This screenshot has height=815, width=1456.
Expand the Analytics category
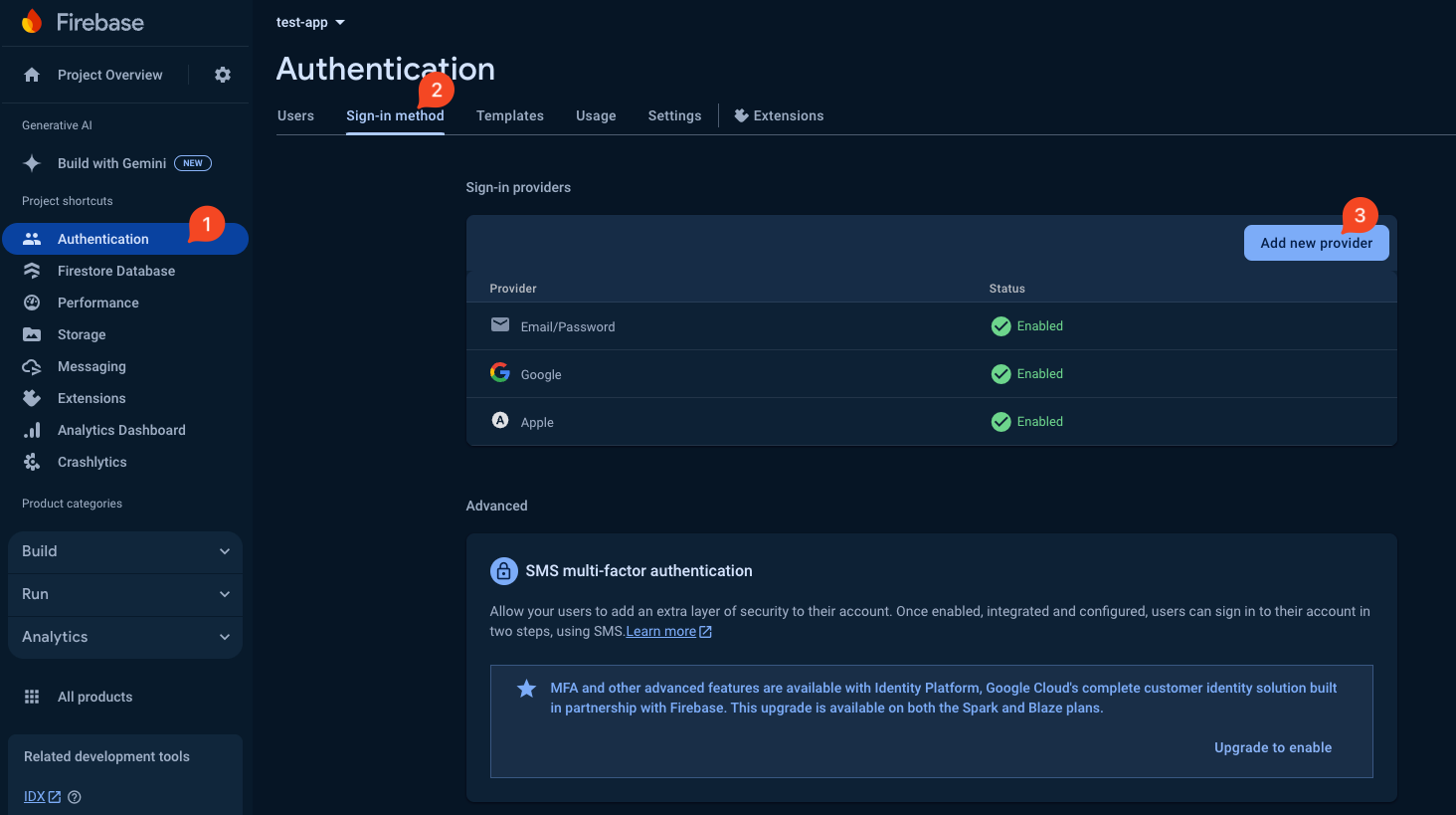125,637
